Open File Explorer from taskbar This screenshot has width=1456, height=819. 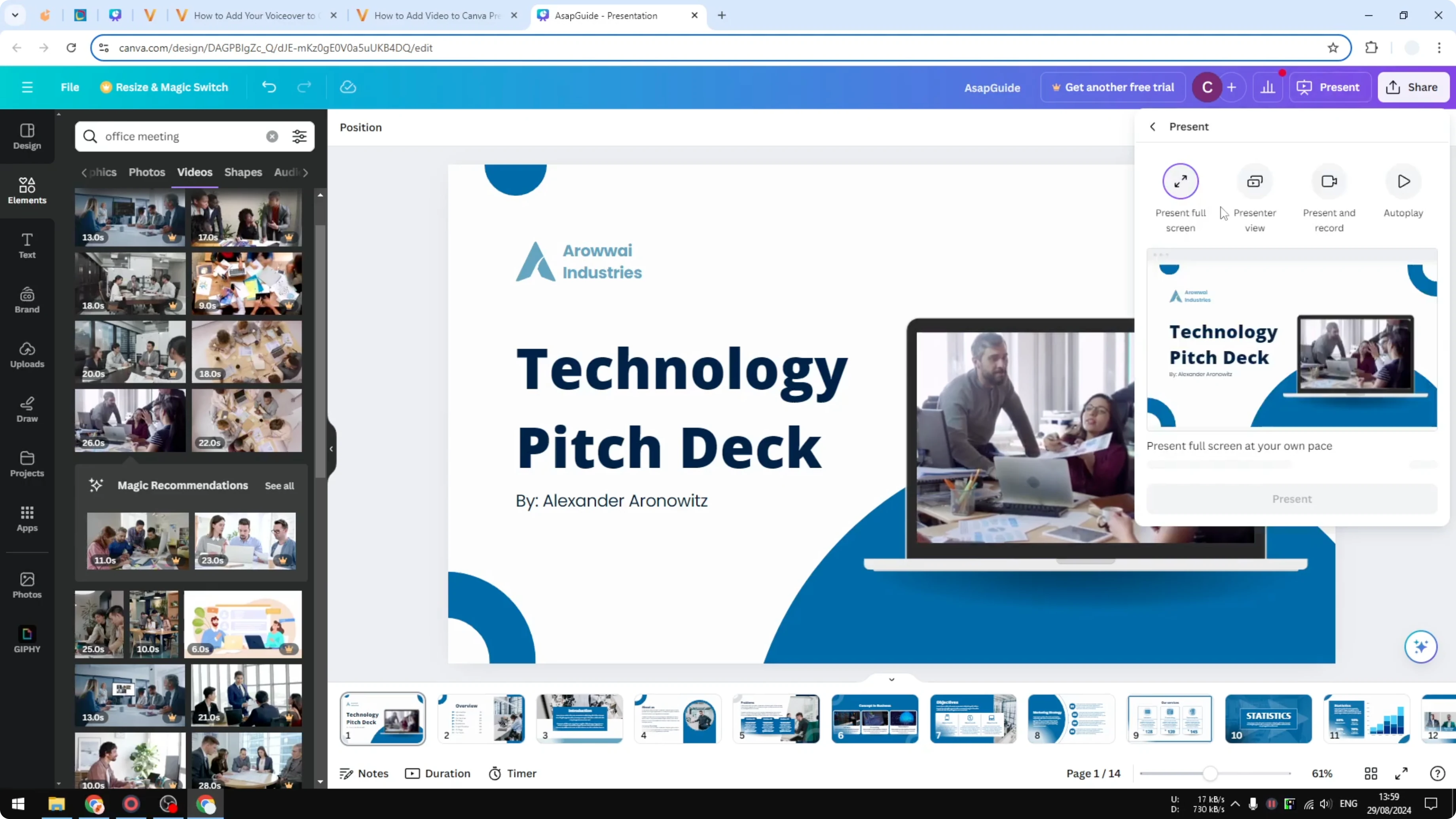tap(57, 804)
